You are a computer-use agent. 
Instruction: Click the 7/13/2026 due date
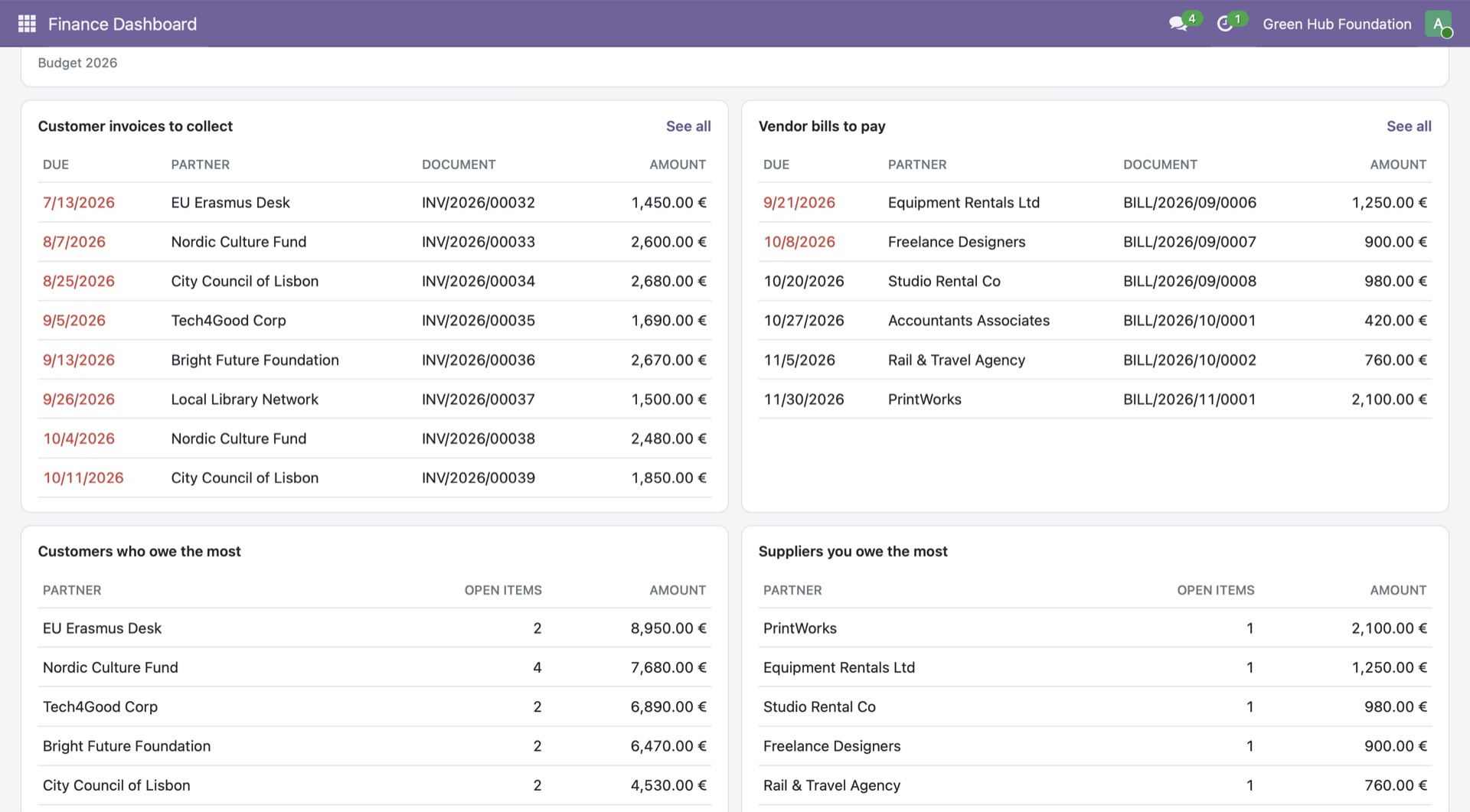tap(79, 203)
